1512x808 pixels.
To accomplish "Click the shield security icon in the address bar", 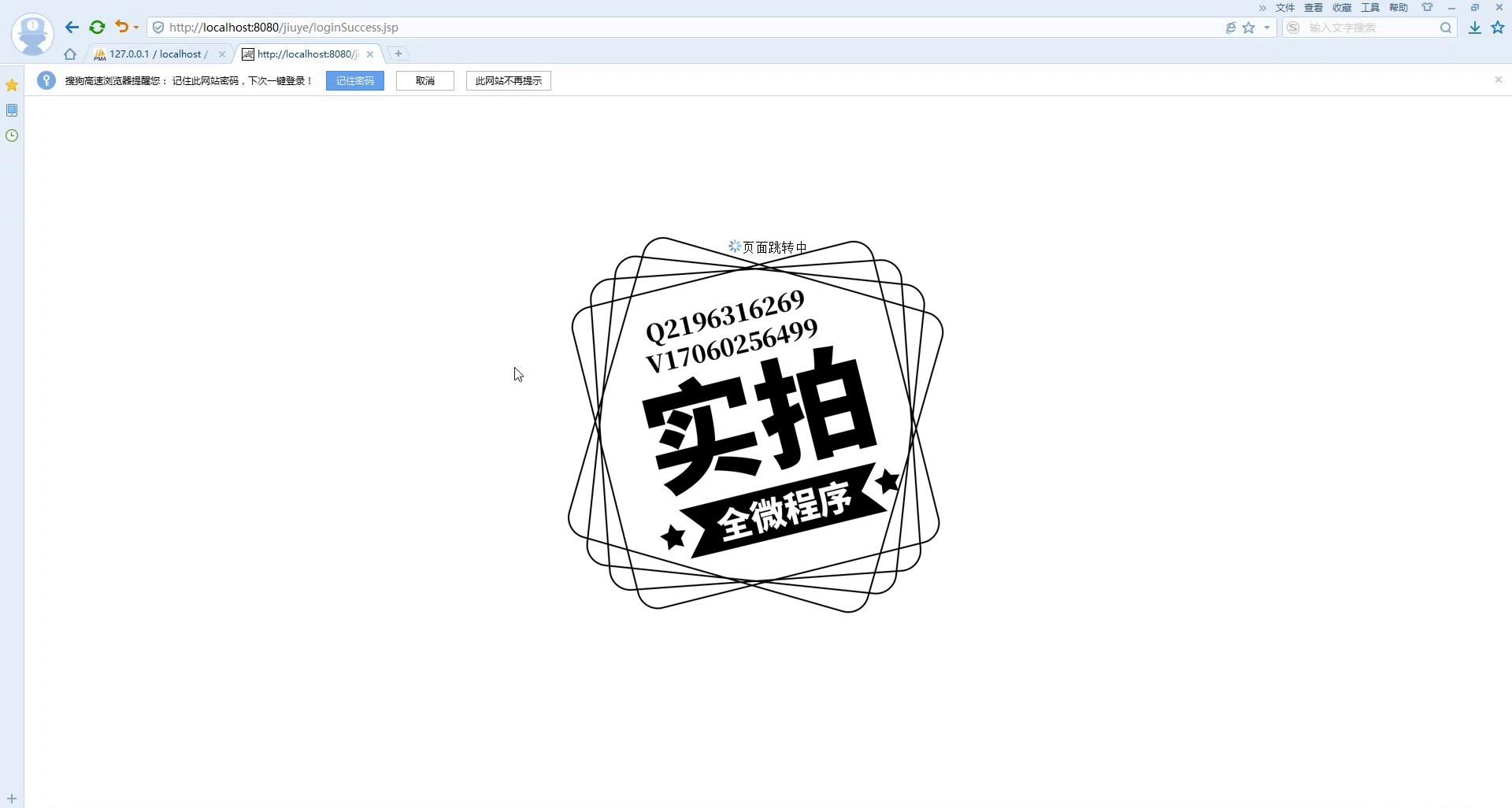I will (x=158, y=28).
